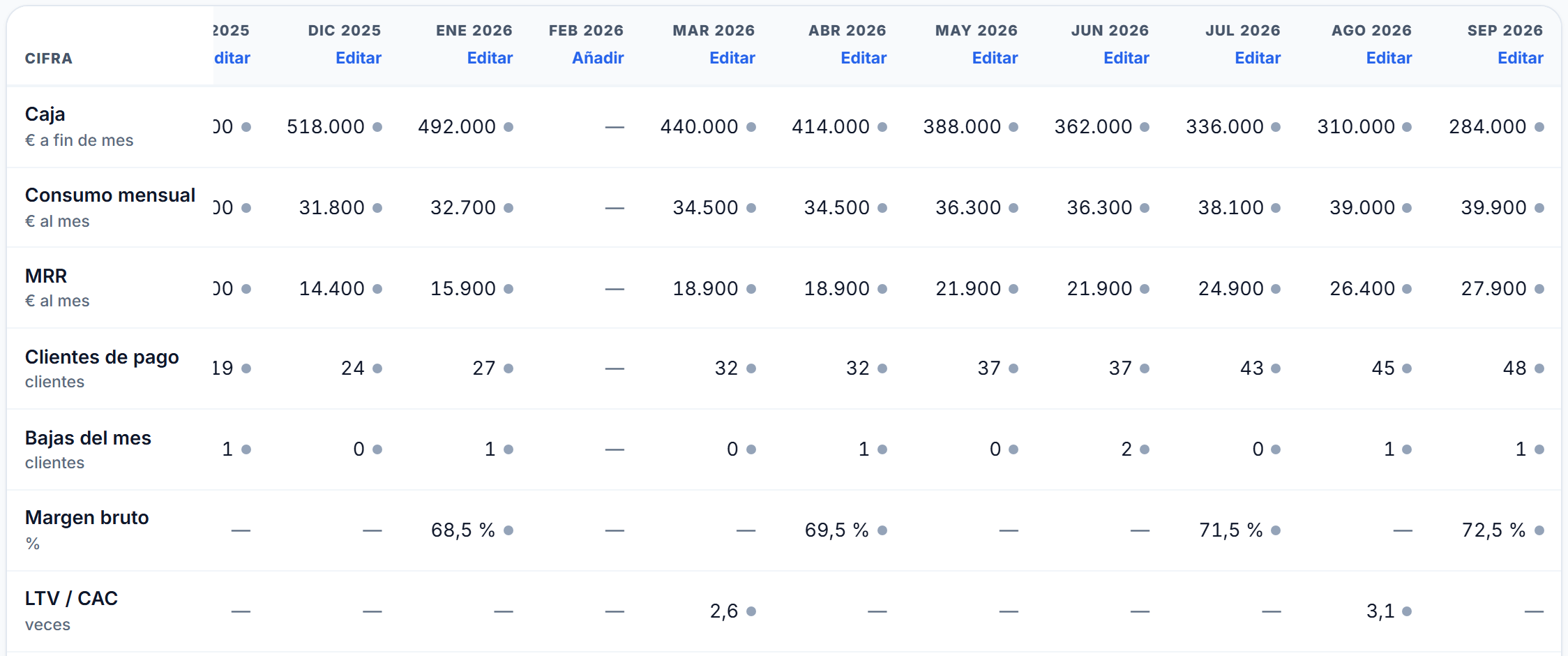Click Añadir link under FEB 2026
1568x656 pixels.
tap(598, 58)
